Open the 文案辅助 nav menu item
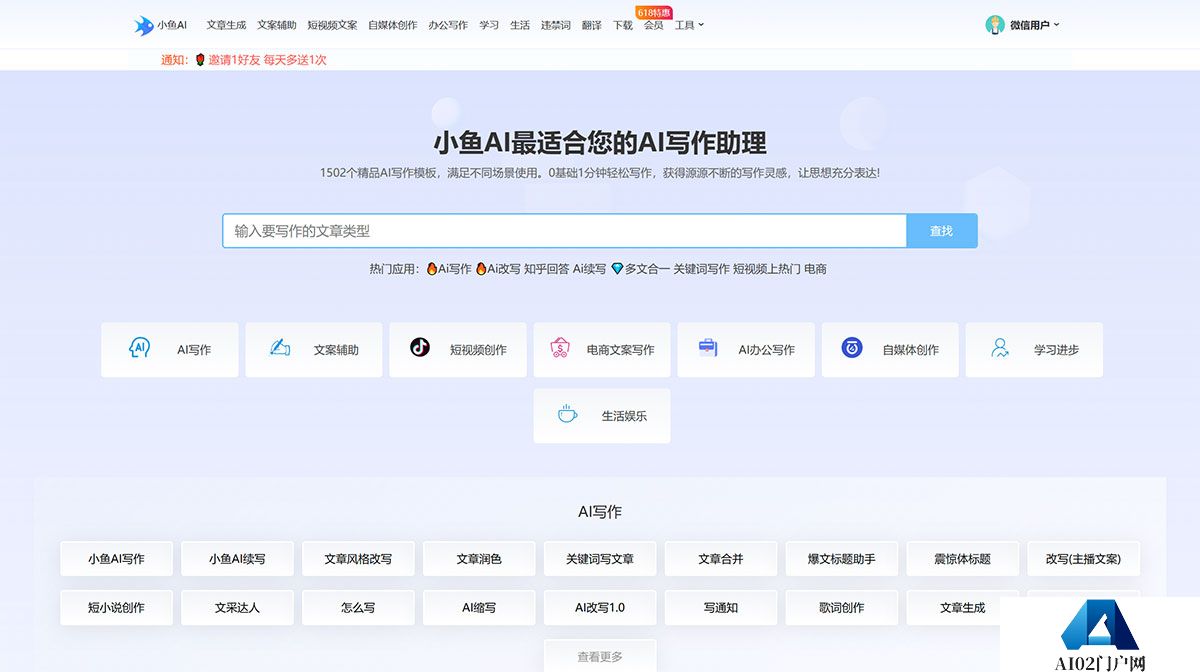Viewport: 1200px width, 672px height. pyautogui.click(x=277, y=25)
